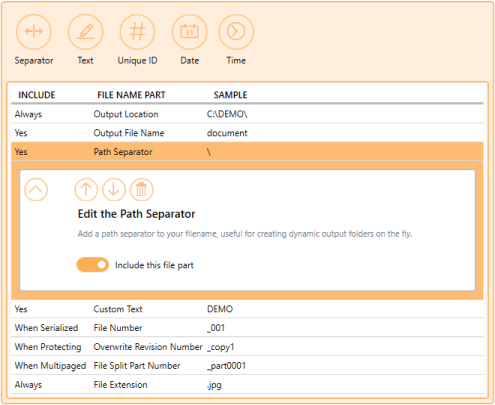
Task: Move Path Separator up in list
Action: (x=86, y=190)
